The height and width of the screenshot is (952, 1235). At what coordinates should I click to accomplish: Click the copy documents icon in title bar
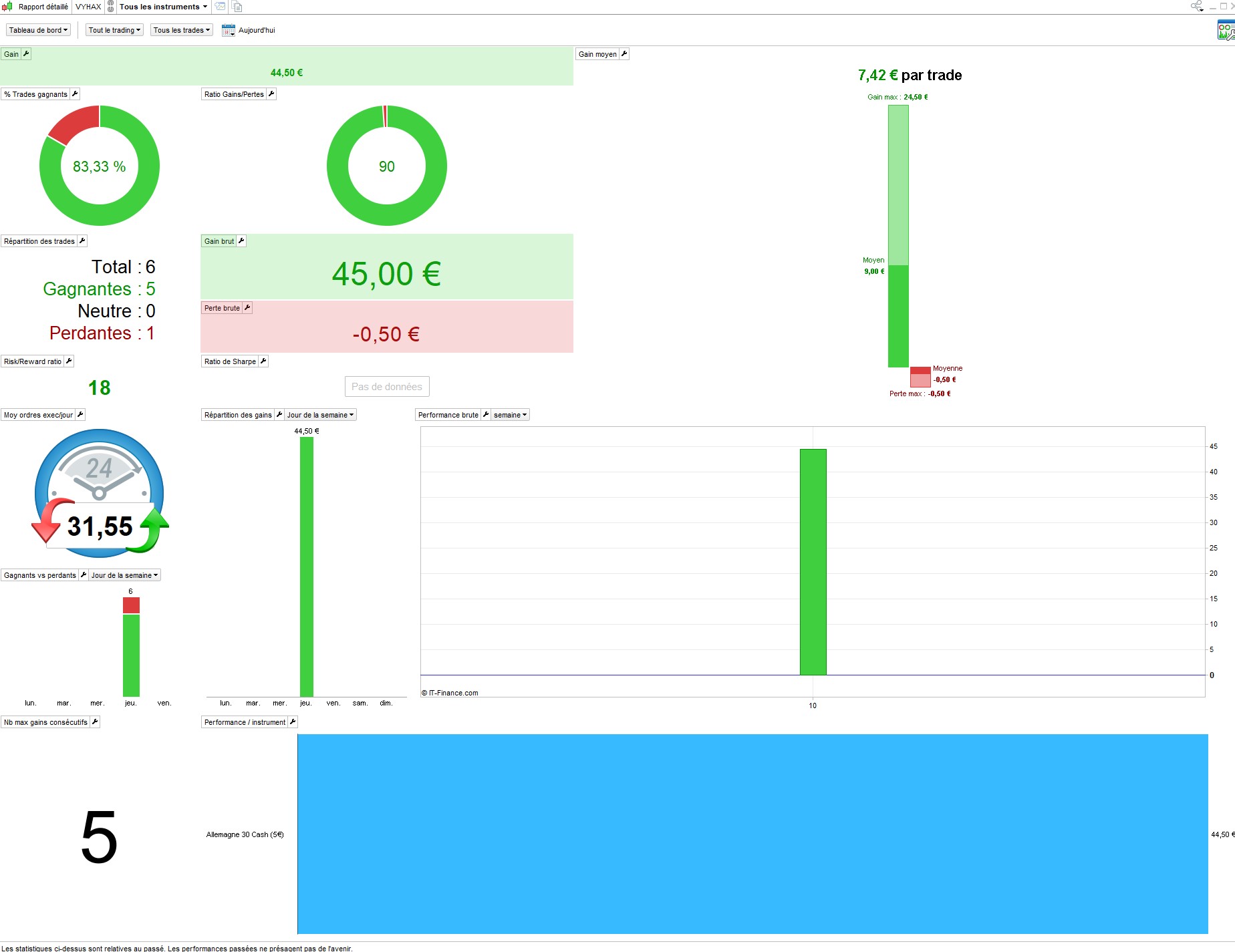(x=237, y=7)
